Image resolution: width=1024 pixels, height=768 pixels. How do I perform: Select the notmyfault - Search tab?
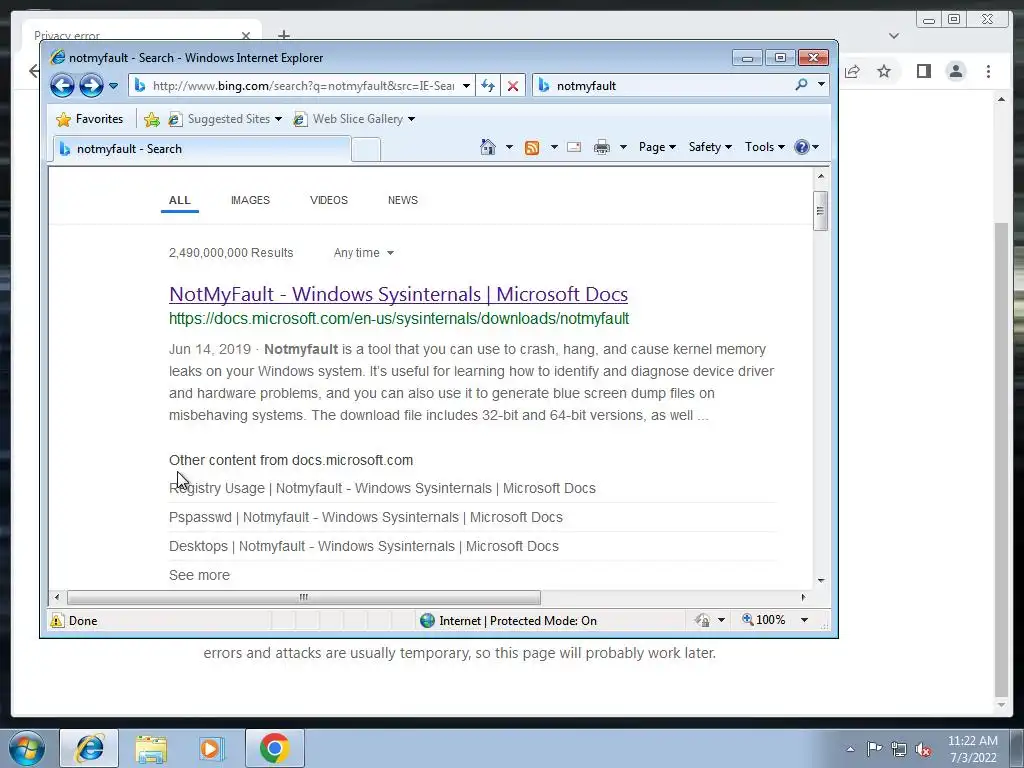[x=201, y=149]
